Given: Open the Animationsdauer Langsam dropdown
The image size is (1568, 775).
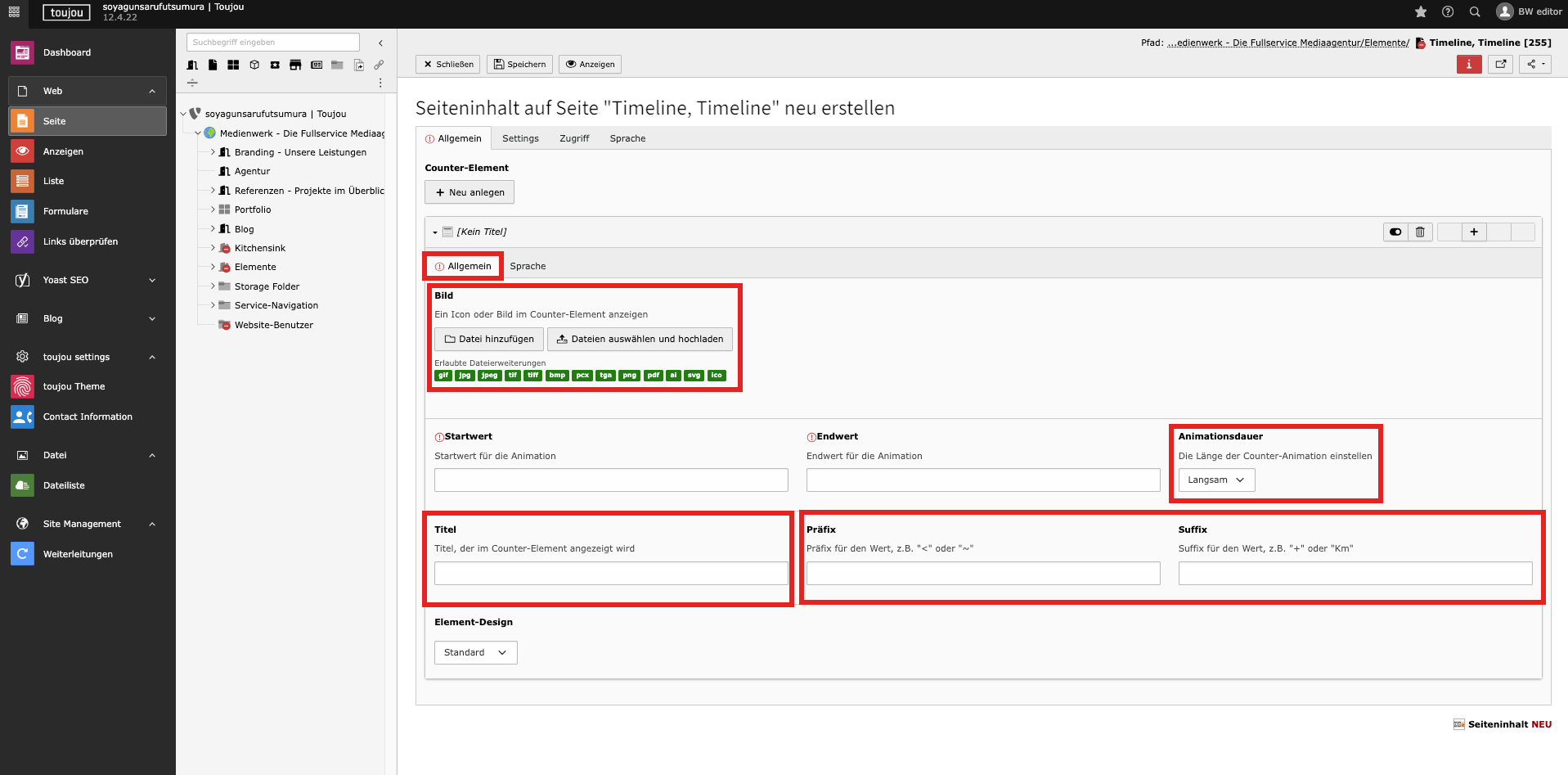Looking at the screenshot, I should 1215,480.
